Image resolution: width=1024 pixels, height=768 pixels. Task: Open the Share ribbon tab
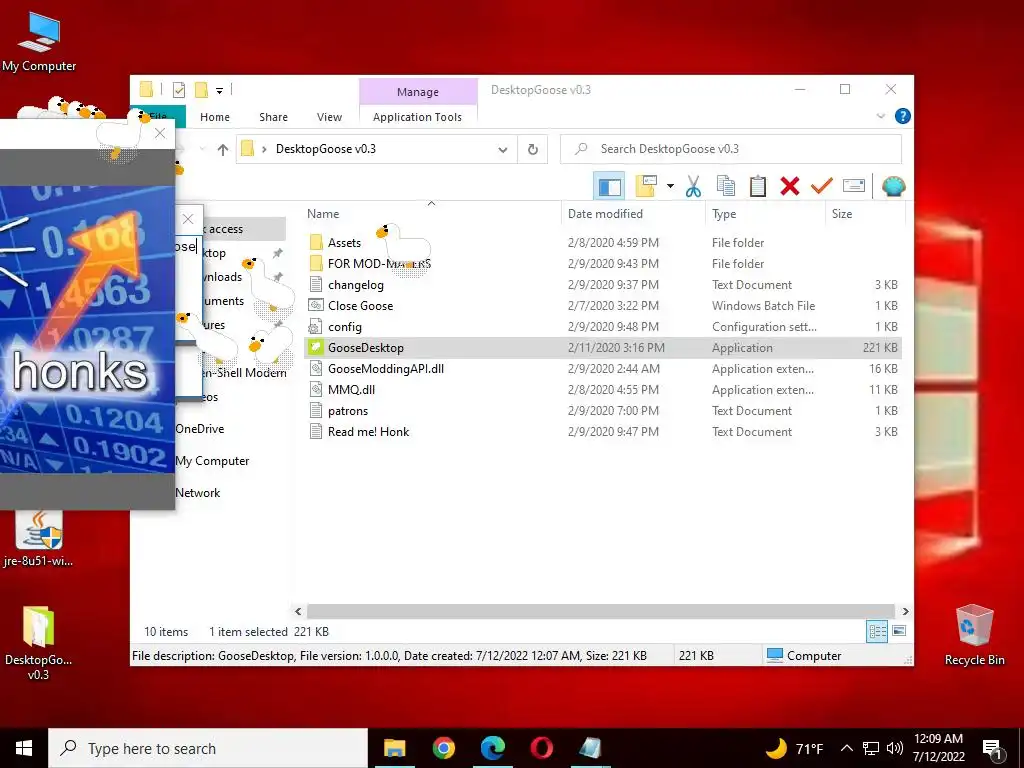point(273,117)
